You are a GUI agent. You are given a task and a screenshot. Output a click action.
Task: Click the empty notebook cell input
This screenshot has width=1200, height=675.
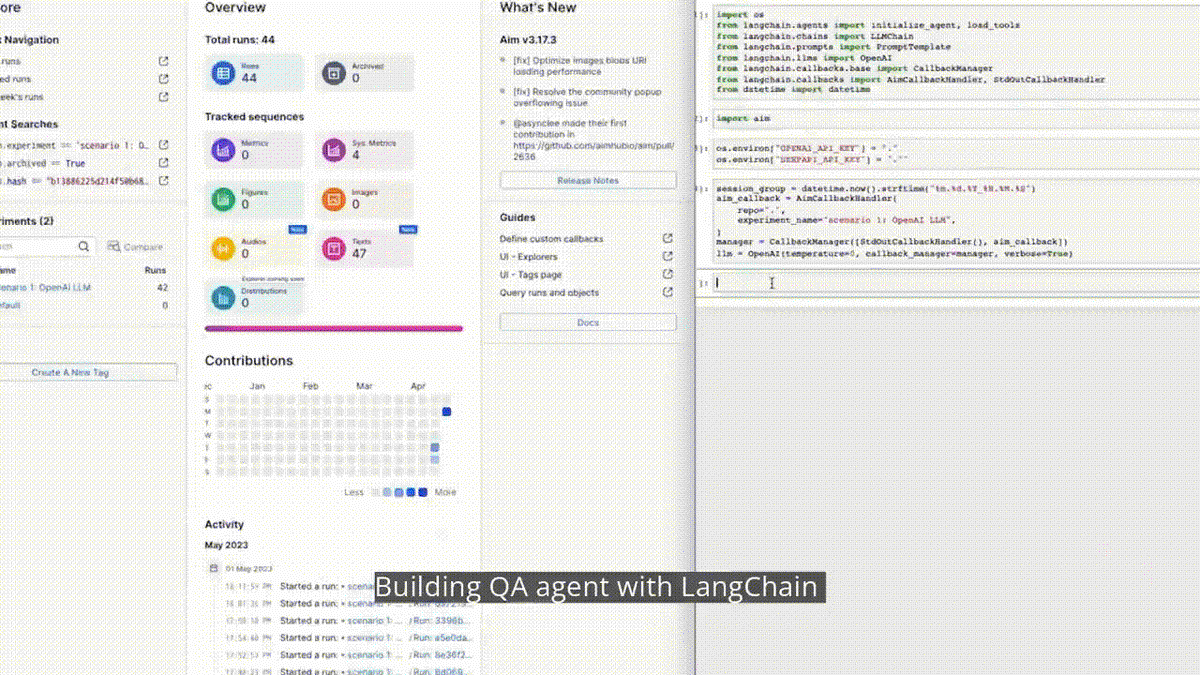click(955, 283)
